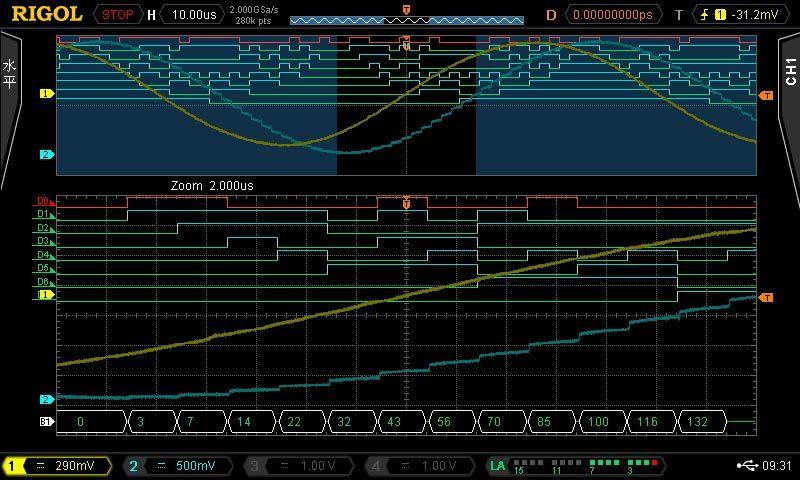Viewport: 800px width, 480px height.
Task: Enable channel 3 at 1.00V
Action: 296,466
